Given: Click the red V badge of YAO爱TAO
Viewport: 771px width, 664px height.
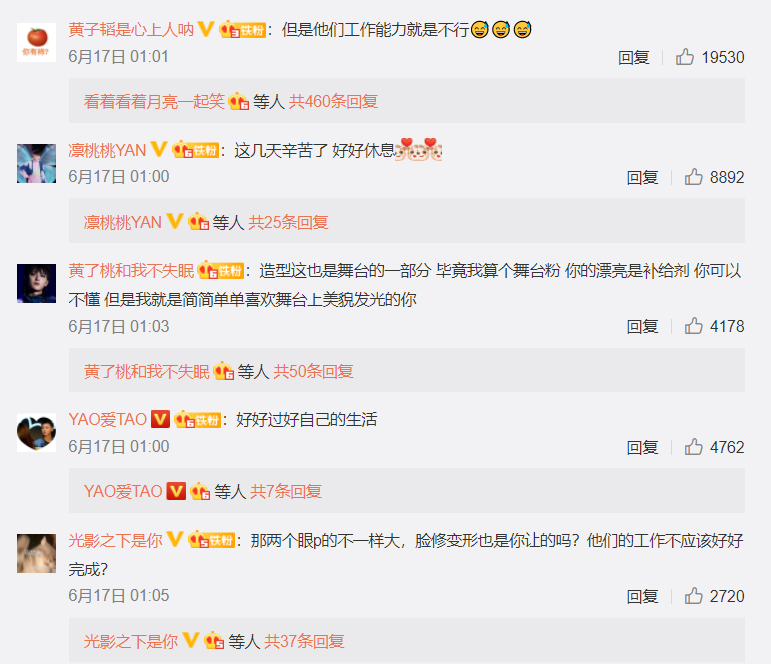Looking at the screenshot, I should tap(160, 419).
